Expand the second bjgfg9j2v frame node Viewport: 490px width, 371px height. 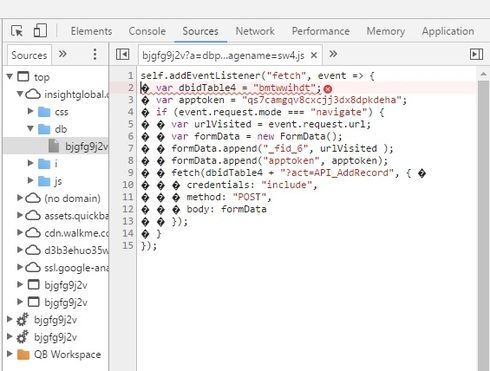(20, 302)
